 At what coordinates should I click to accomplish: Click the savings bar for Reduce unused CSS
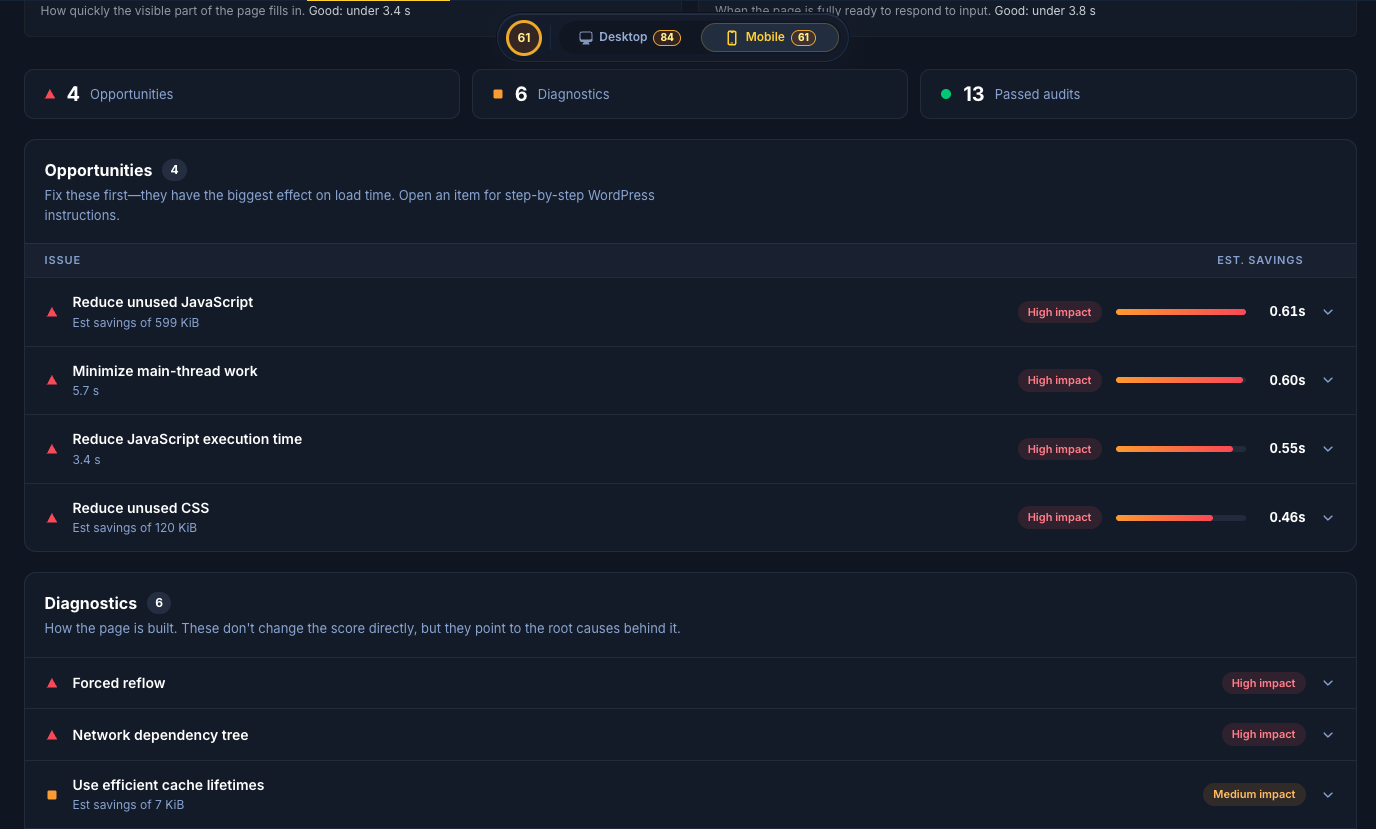tap(1181, 518)
